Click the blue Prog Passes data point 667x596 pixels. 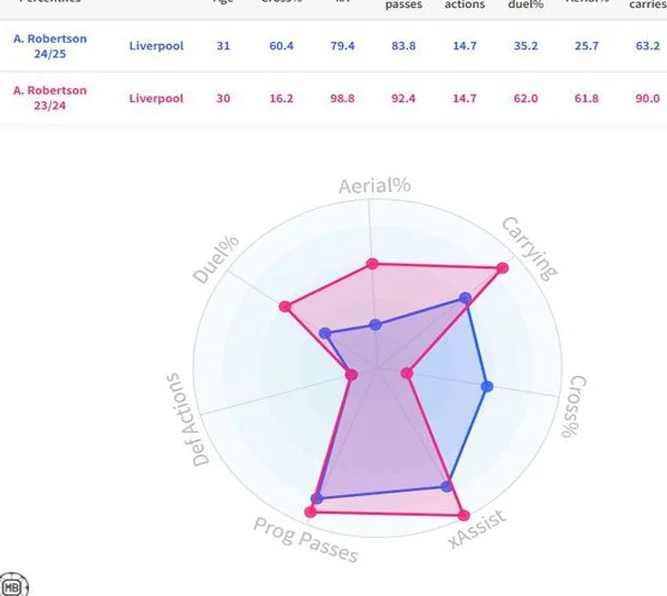tap(316, 499)
